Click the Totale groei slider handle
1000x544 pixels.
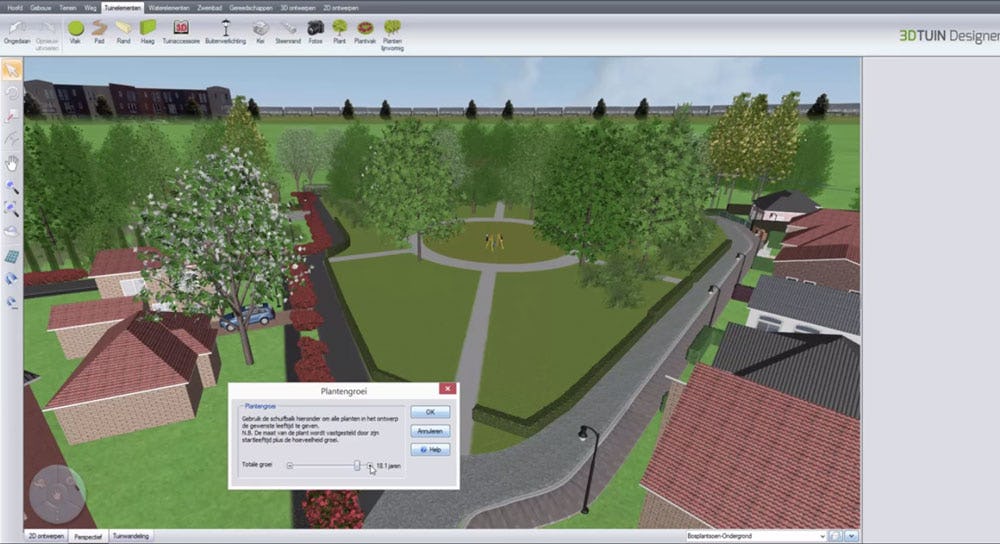tap(357, 465)
